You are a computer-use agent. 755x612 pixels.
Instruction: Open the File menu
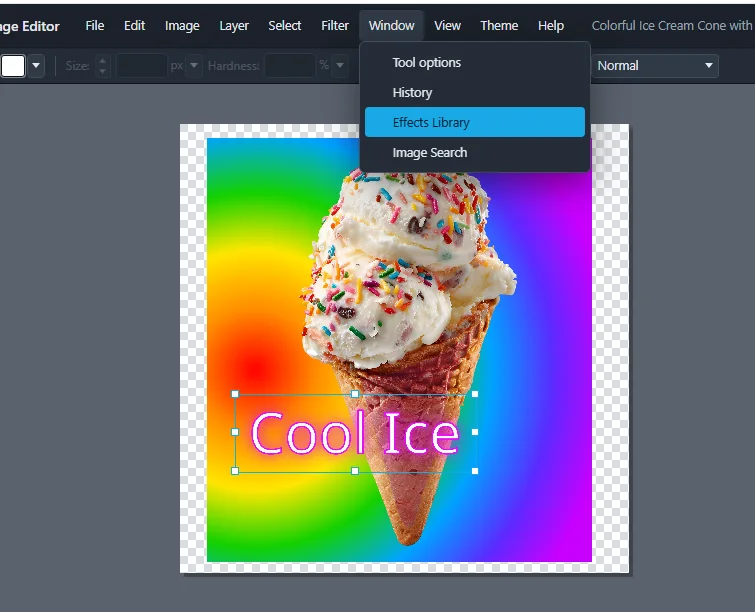tap(94, 26)
